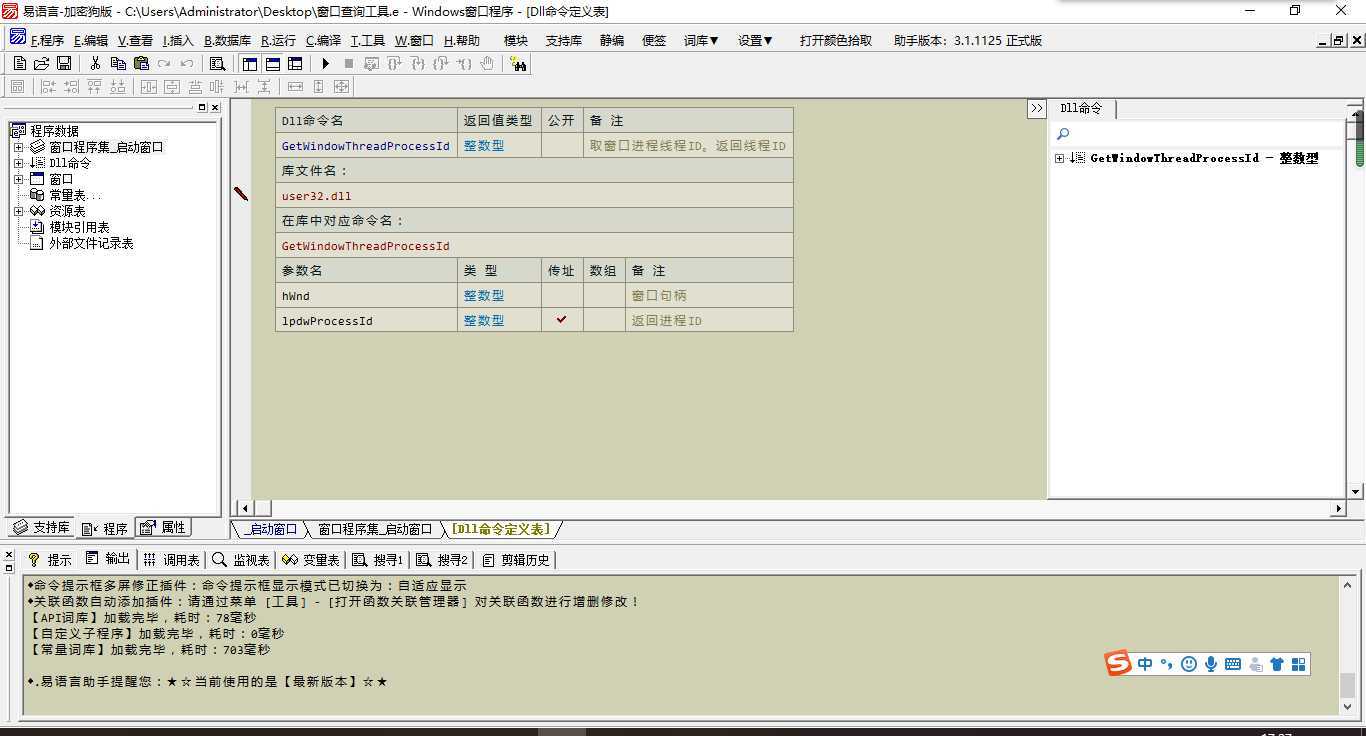Click the Paste clipboard icon

[x=141, y=64]
